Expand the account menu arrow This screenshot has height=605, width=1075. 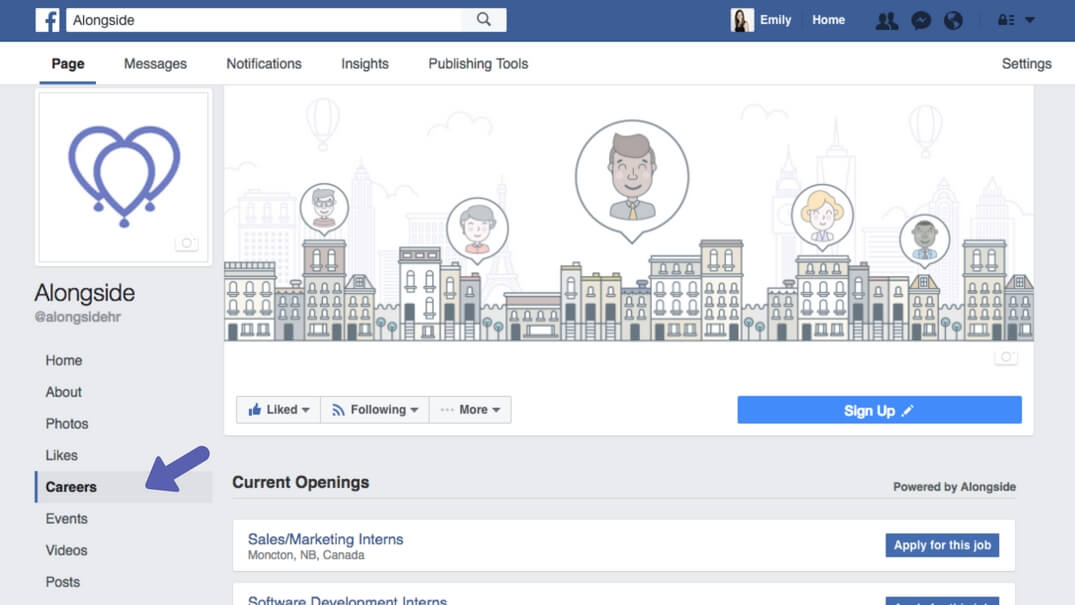1030,20
